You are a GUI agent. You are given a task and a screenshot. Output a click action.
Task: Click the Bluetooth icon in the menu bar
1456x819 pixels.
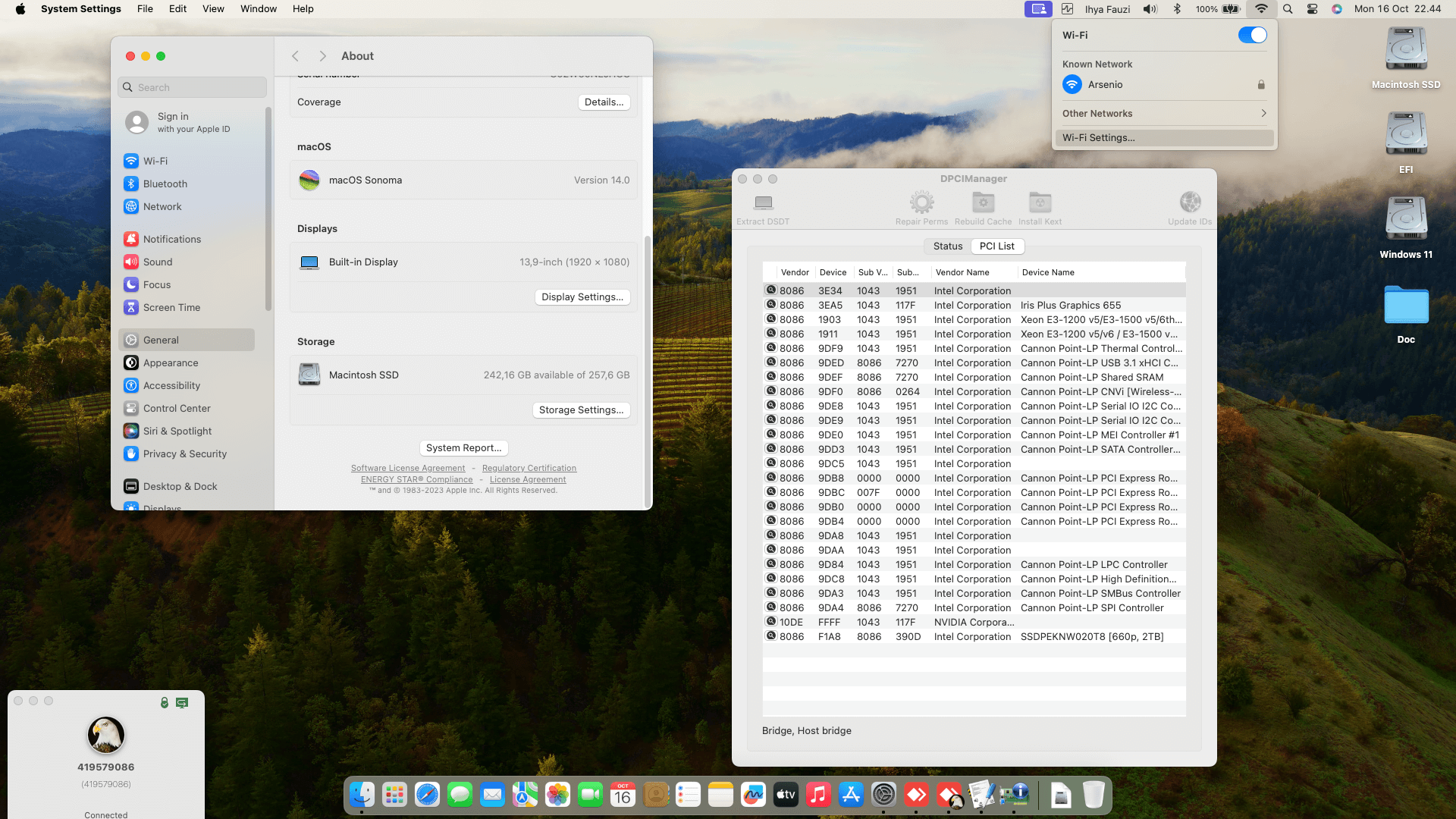[1177, 9]
